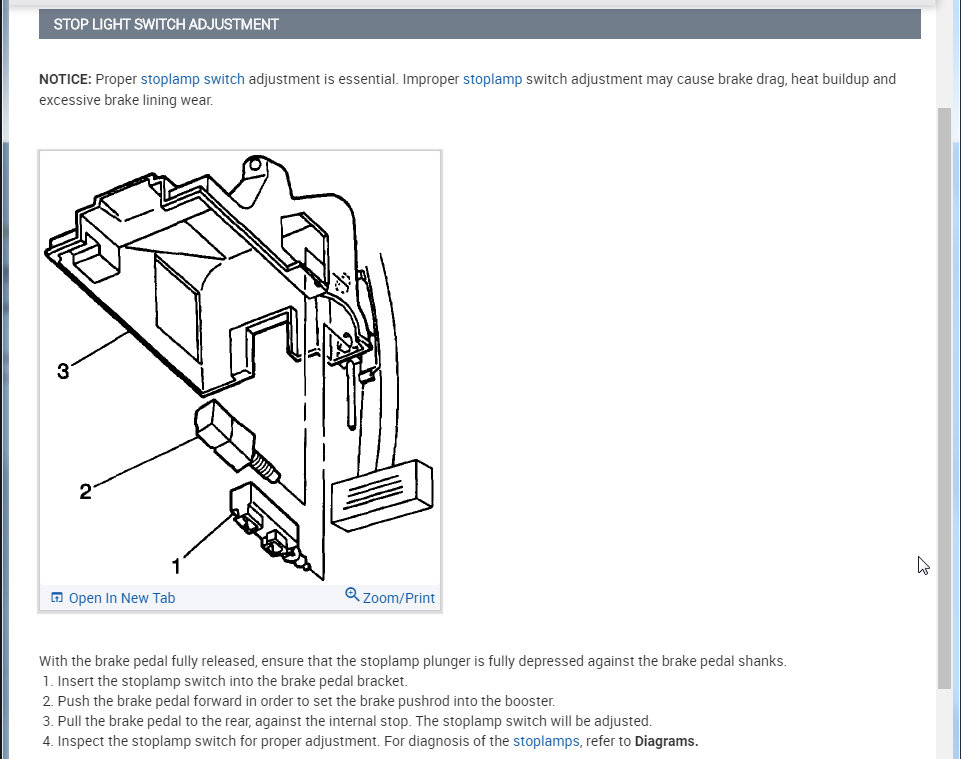
Task: Click callout number 1 in diagram
Action: pyautogui.click(x=176, y=566)
